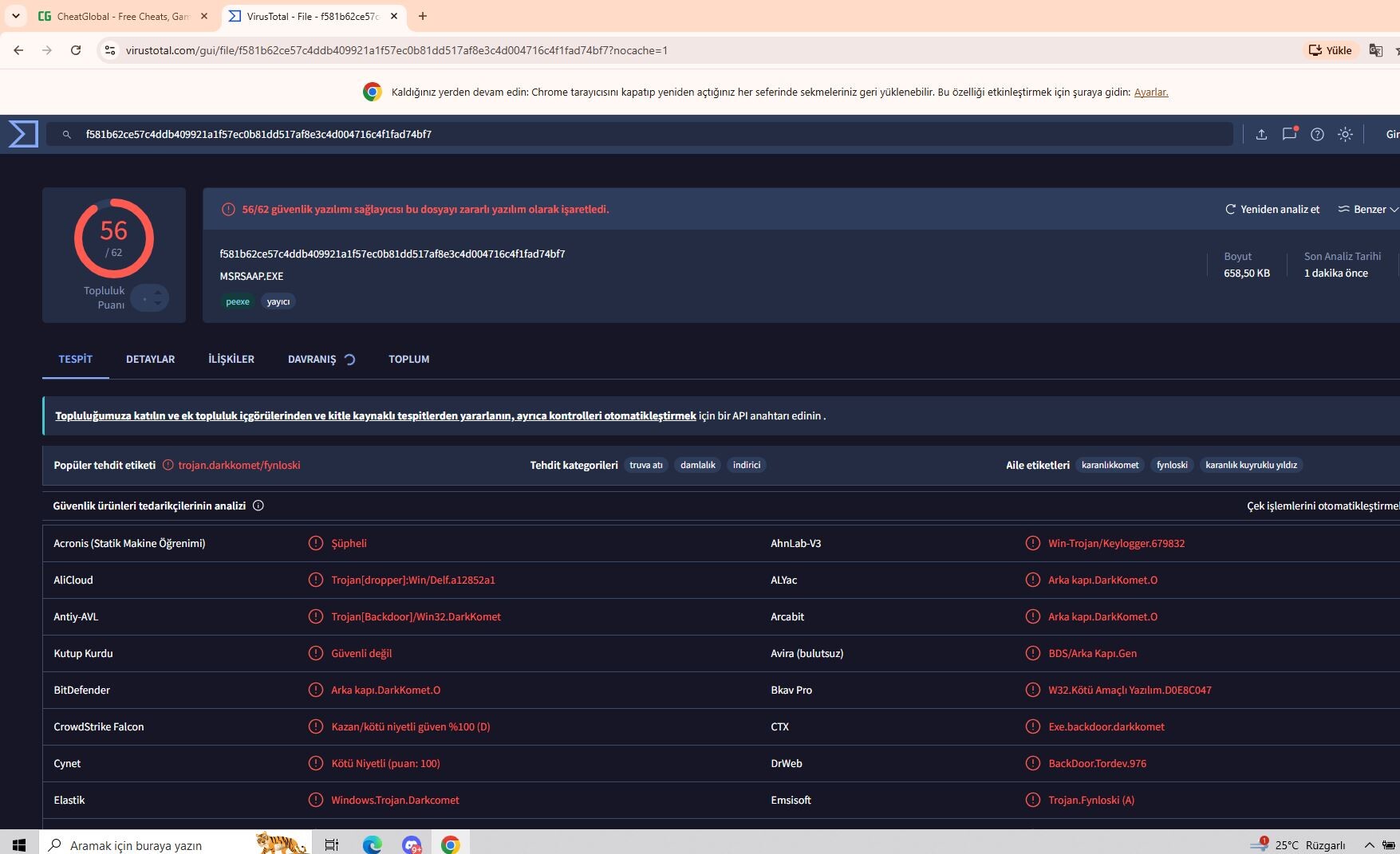Open the notifications chat icon with red dot

pyautogui.click(x=1289, y=134)
